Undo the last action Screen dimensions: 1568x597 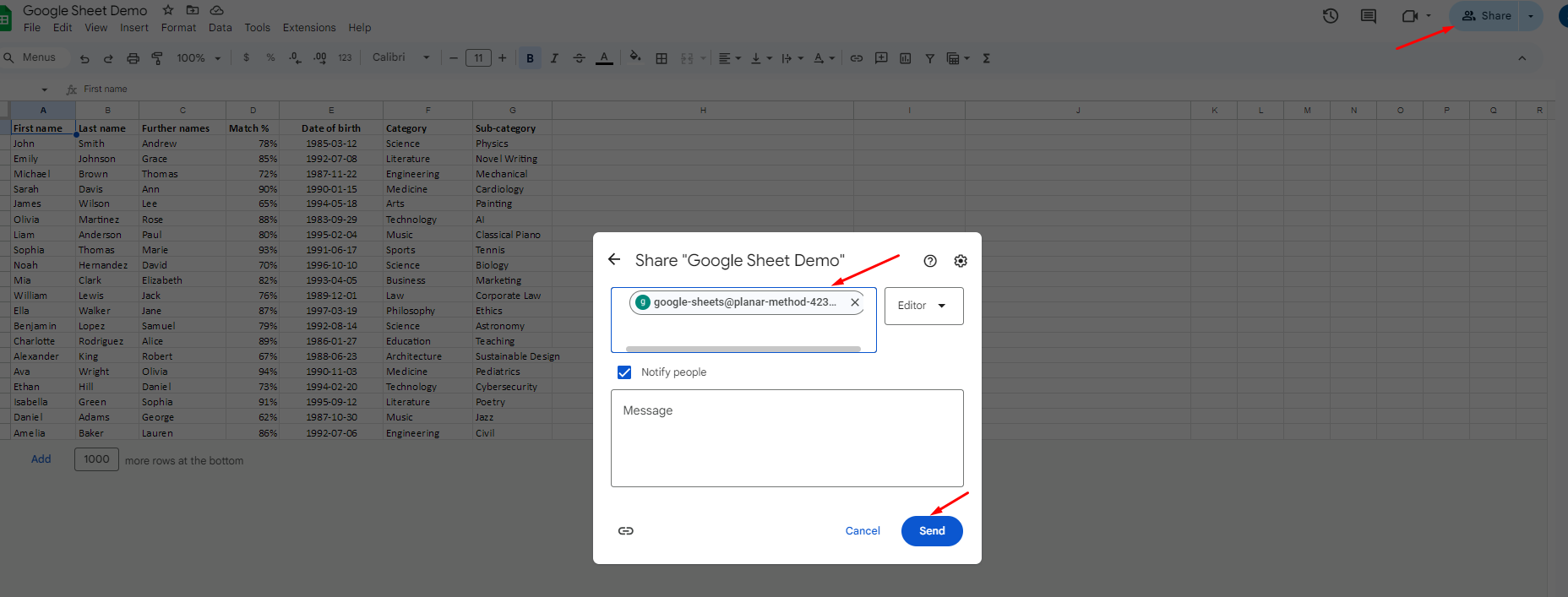pos(84,58)
